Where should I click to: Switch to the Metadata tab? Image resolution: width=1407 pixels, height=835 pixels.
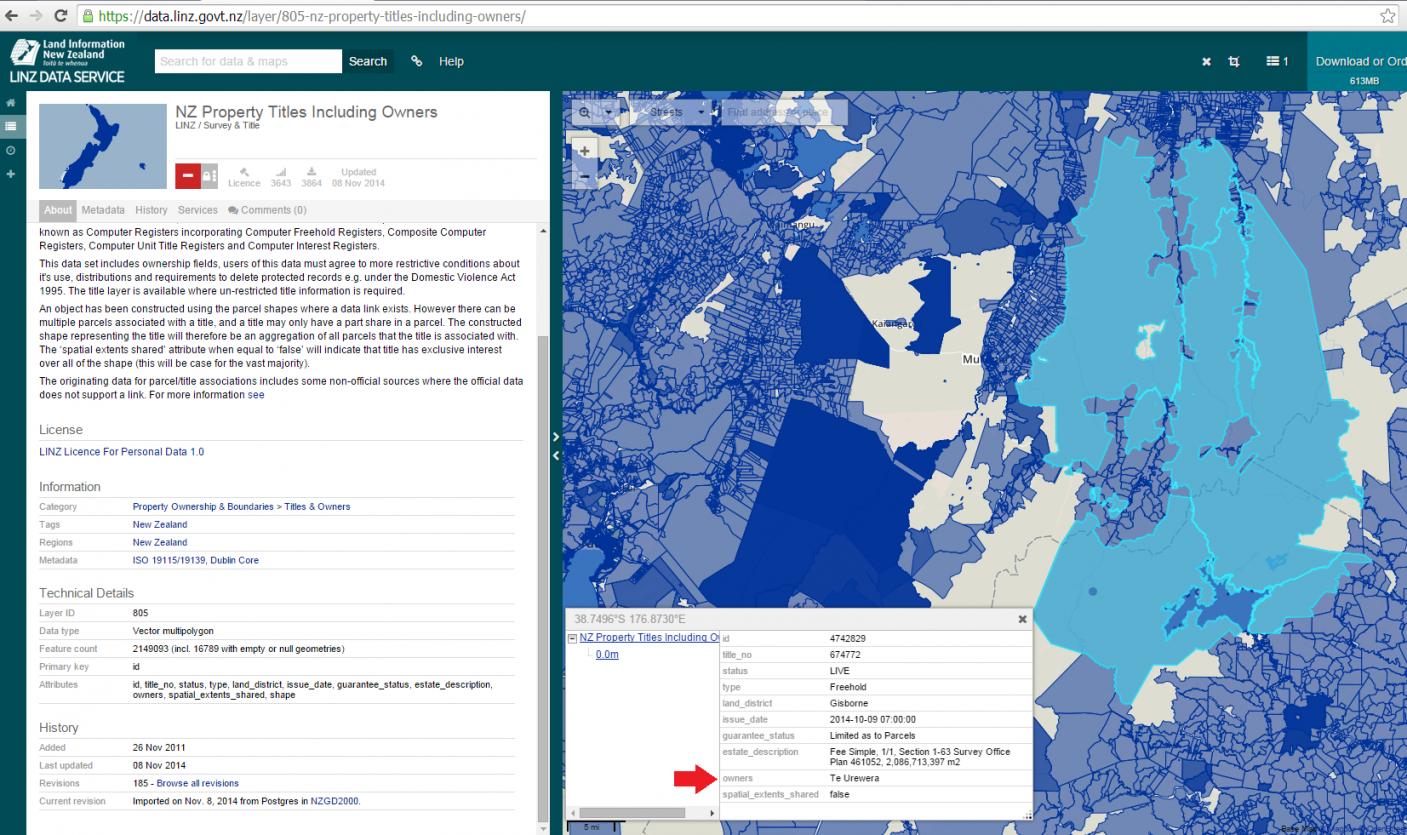(x=103, y=210)
